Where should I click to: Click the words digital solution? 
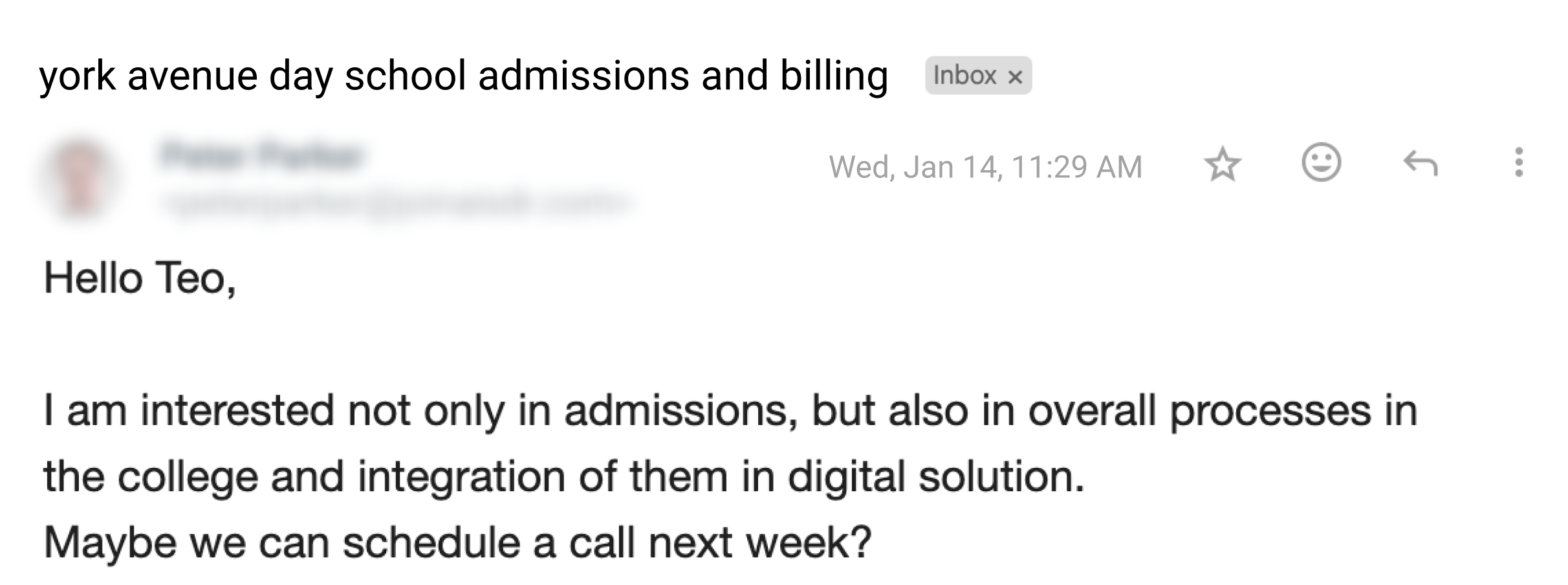tap(935, 476)
